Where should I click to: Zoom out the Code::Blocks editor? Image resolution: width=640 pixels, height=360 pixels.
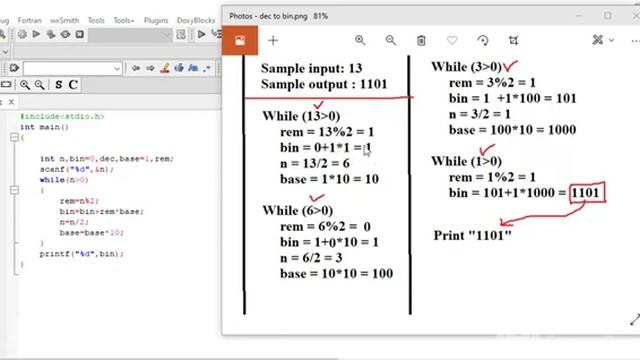pos(40,84)
